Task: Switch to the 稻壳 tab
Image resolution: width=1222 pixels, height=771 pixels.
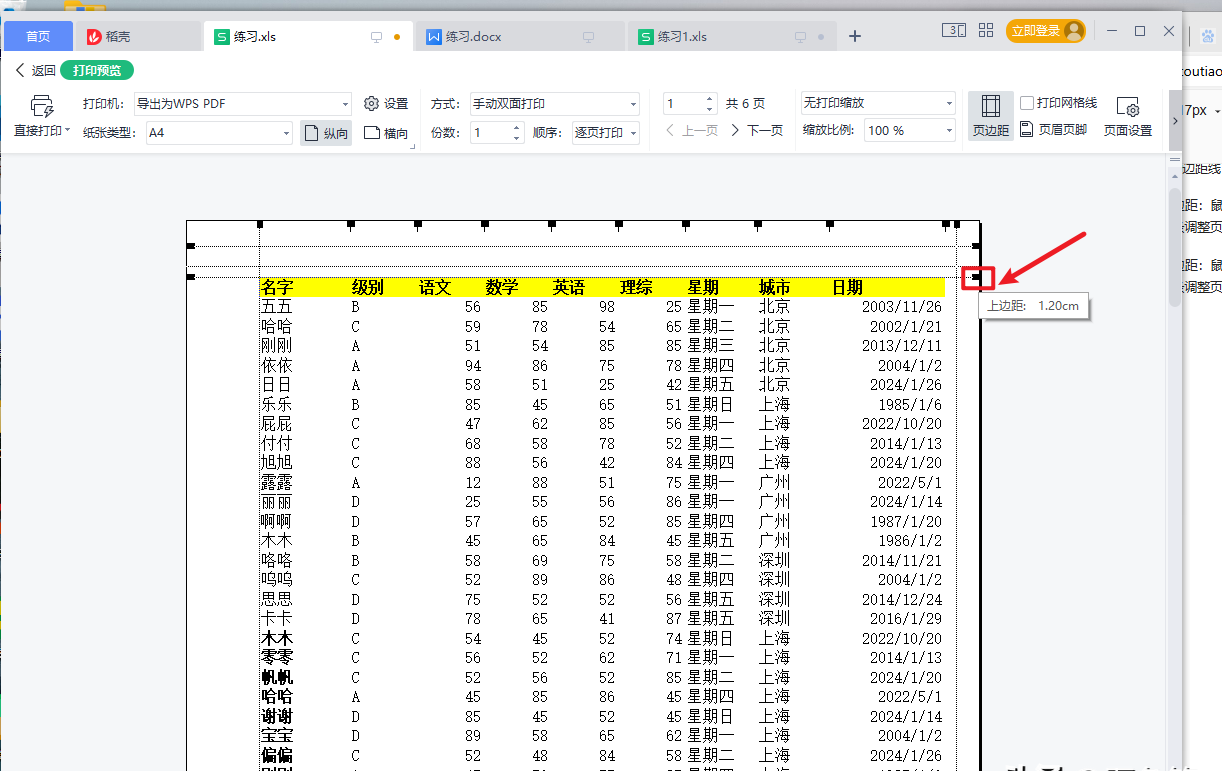Action: (x=137, y=36)
